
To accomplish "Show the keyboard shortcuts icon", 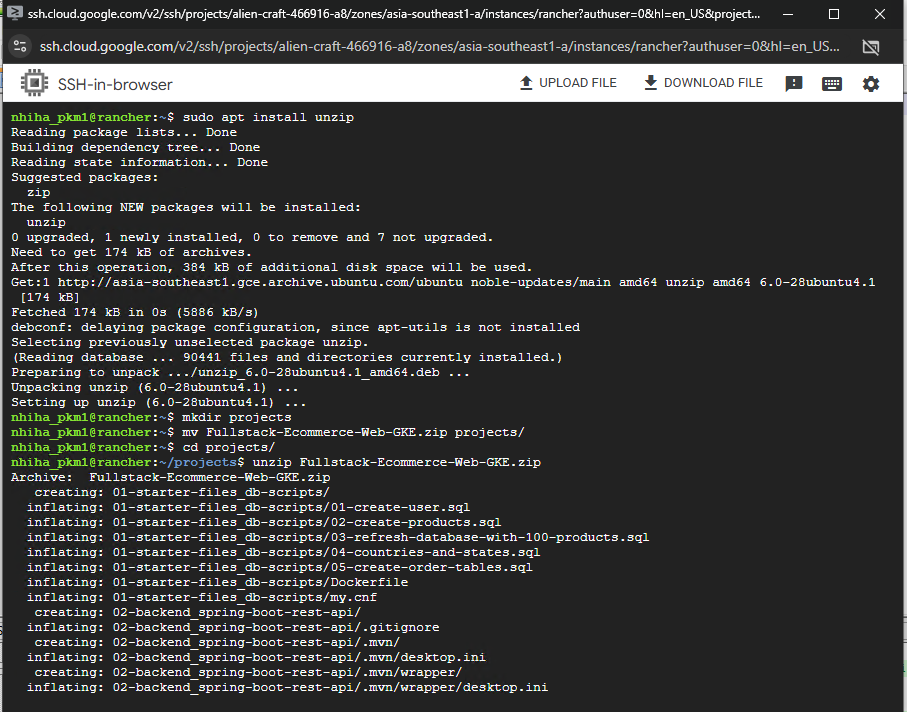I will click(832, 84).
